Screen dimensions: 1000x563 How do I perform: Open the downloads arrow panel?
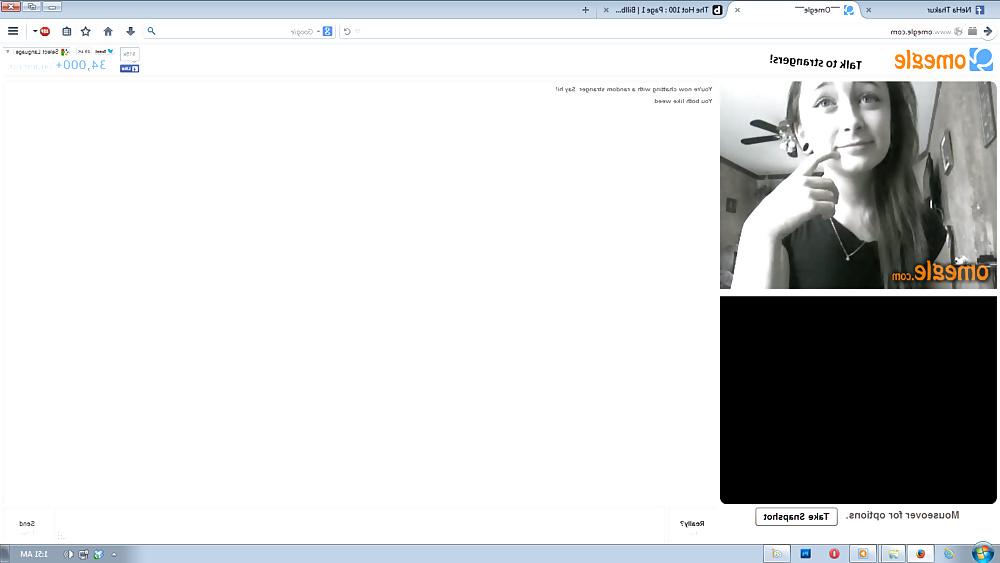(x=130, y=31)
